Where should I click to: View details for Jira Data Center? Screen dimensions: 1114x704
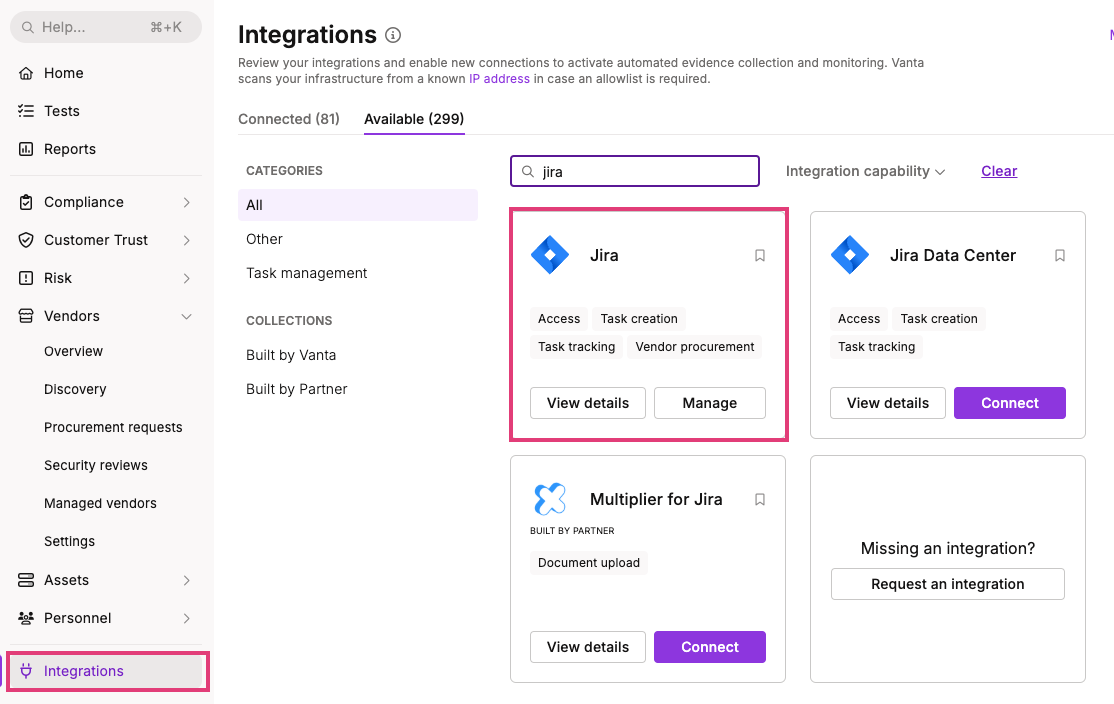pyautogui.click(x=887, y=403)
